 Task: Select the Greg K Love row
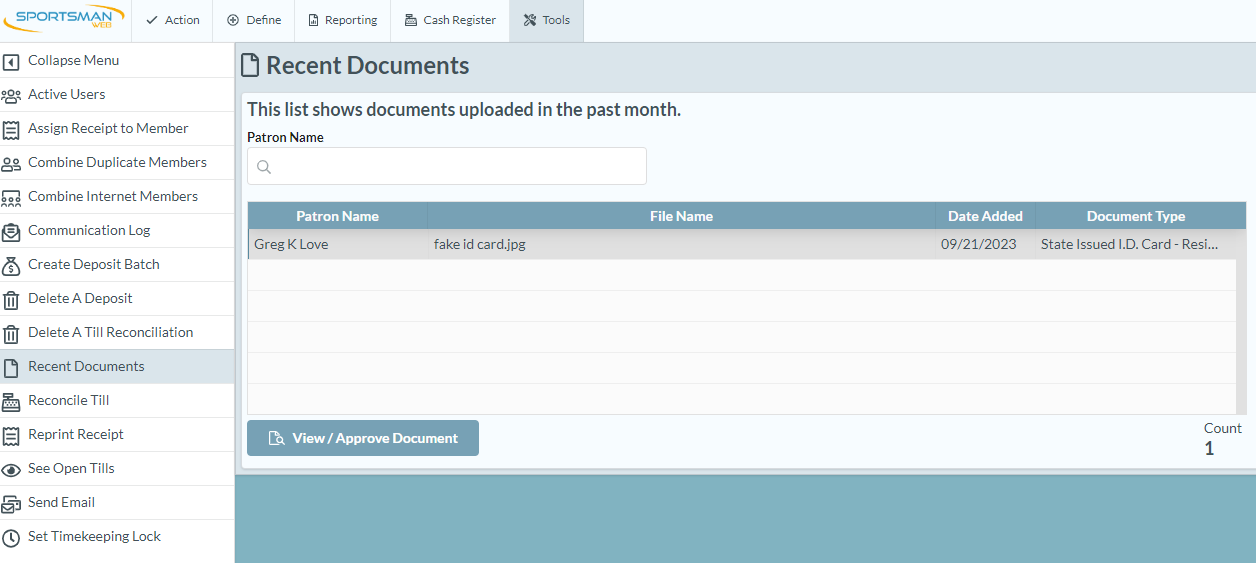(x=742, y=245)
